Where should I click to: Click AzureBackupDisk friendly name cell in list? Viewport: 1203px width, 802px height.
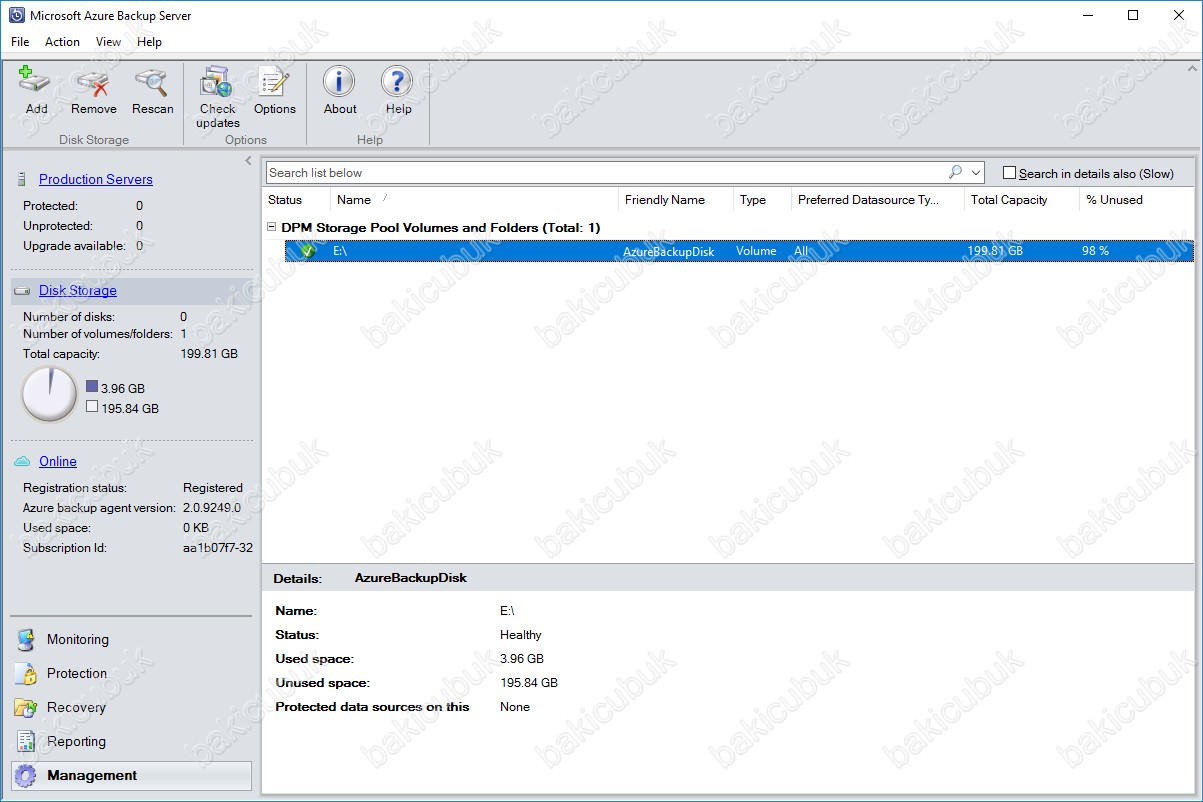(x=669, y=252)
